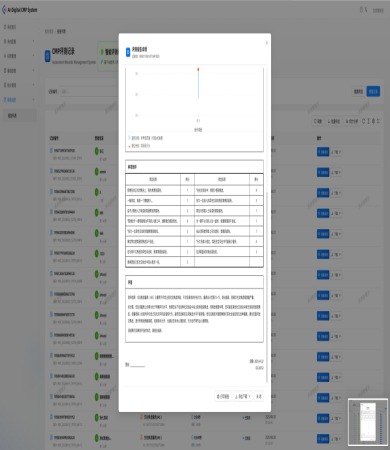This screenshot has height=450, width=390.
Task: Click the rightmost close button in dialog footer
Action: (x=259, y=396)
